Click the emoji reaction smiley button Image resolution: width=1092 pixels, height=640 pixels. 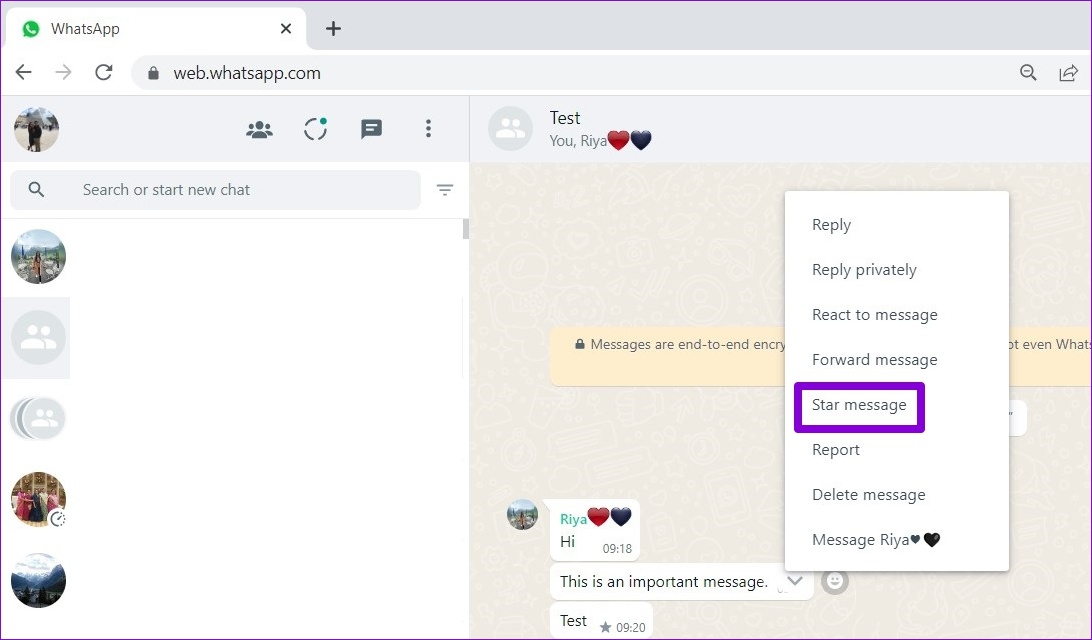coord(834,581)
